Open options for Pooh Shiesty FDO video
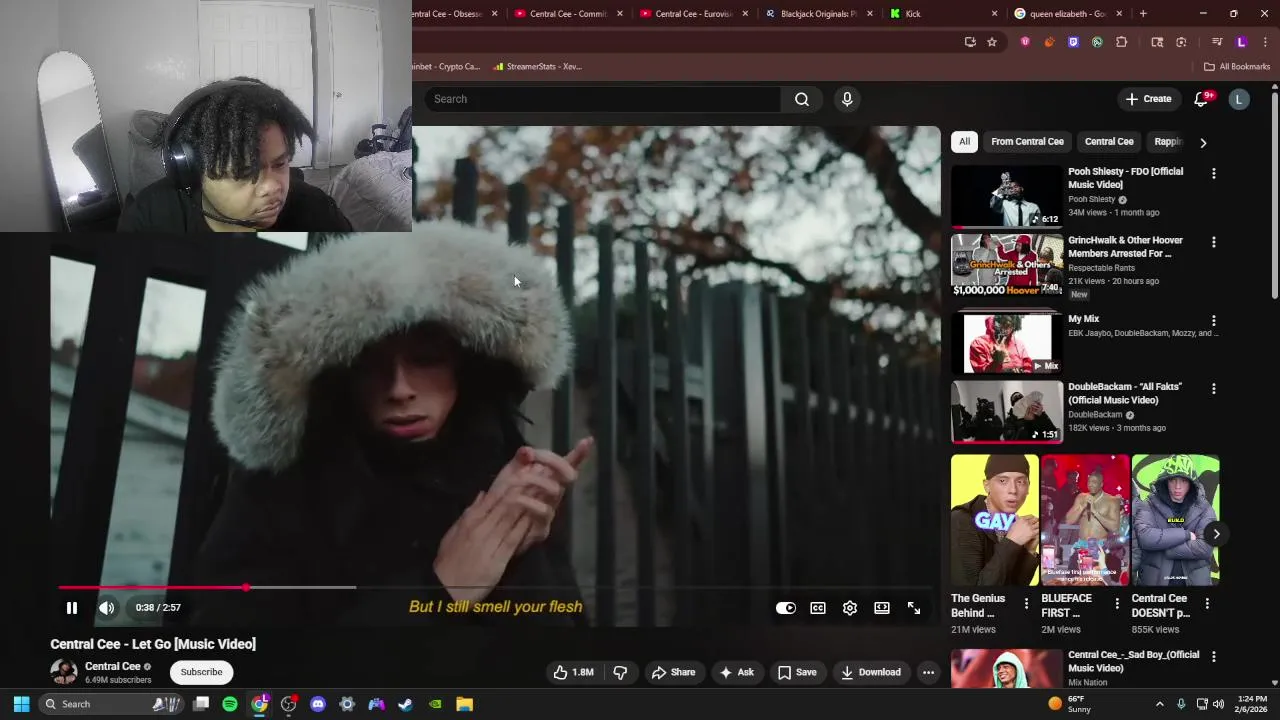The image size is (1280, 720). [x=1214, y=174]
